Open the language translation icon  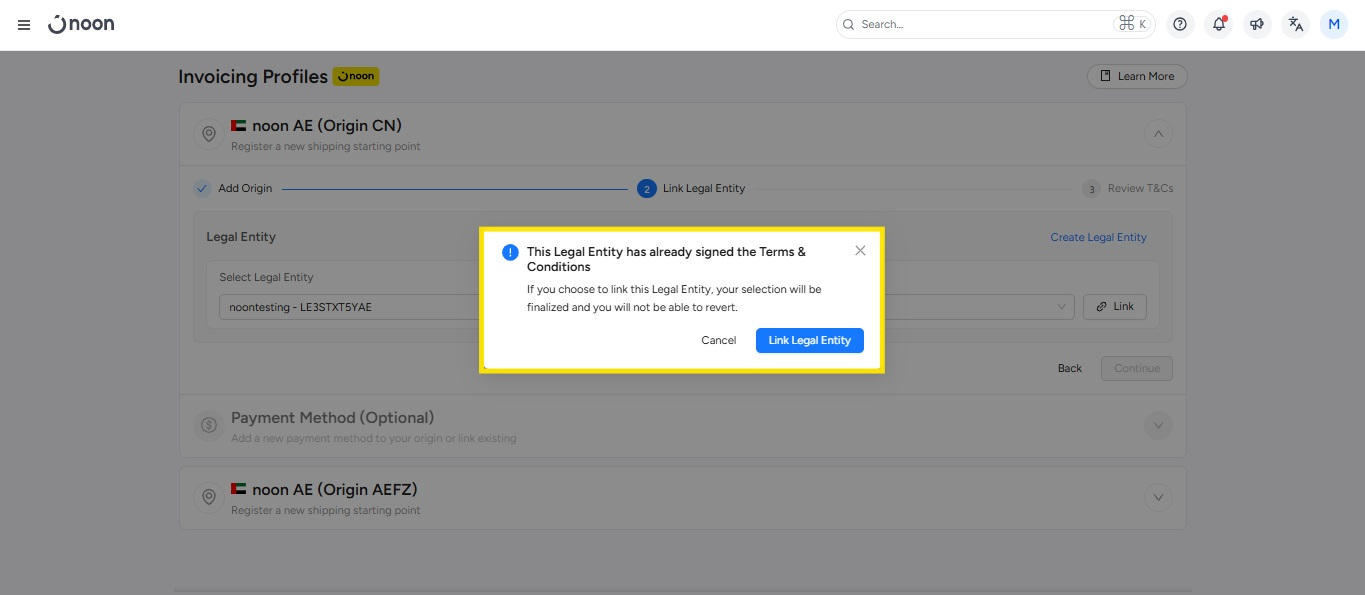click(x=1296, y=25)
